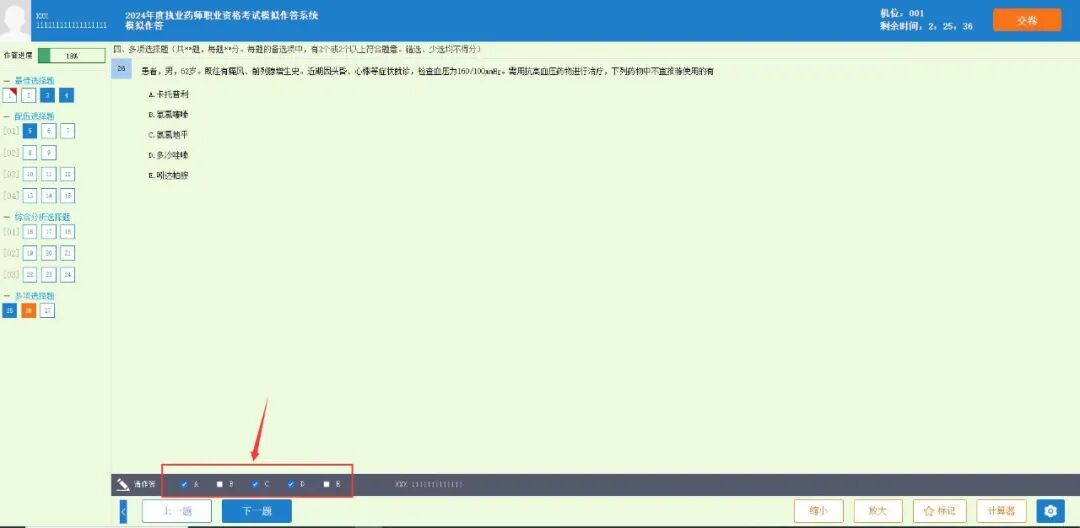This screenshot has width=1080, height=528.
Task: Jump to question 17
Action: tap(48, 232)
